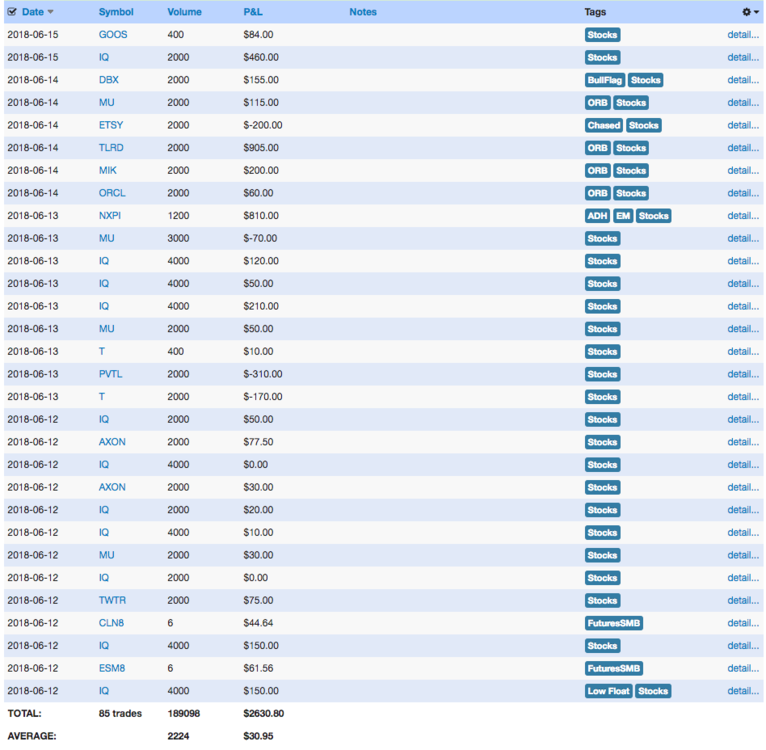Click Stocks tag on TWTR row
The height and width of the screenshot is (750, 766).
point(602,600)
